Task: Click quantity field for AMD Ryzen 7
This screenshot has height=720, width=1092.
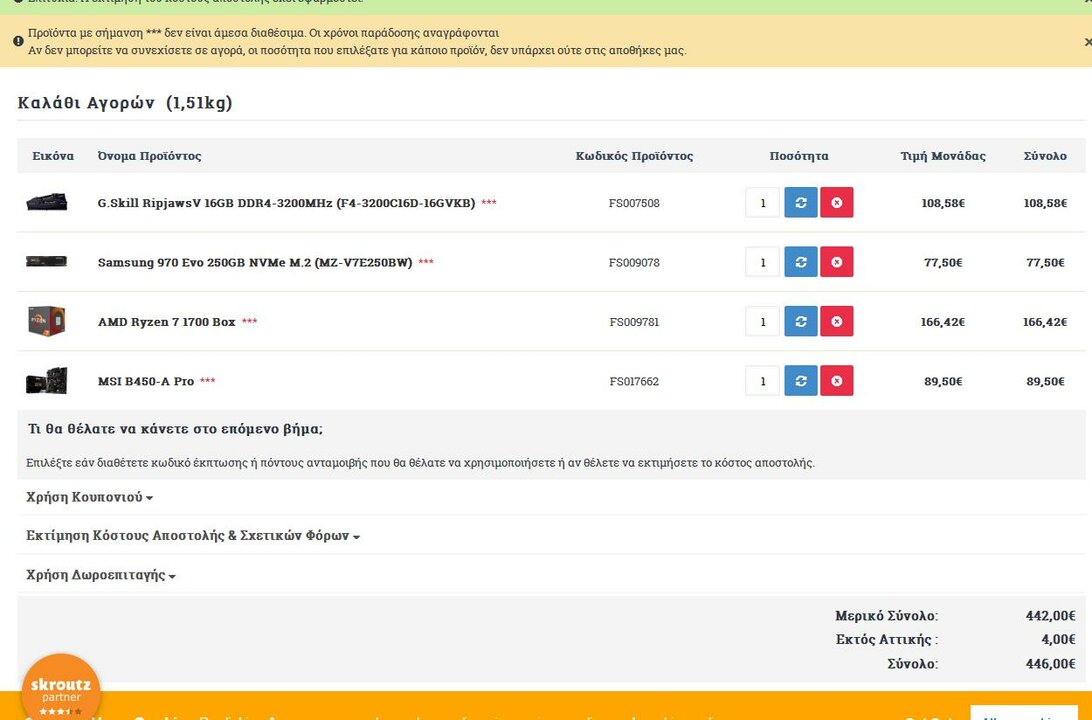Action: pos(763,322)
